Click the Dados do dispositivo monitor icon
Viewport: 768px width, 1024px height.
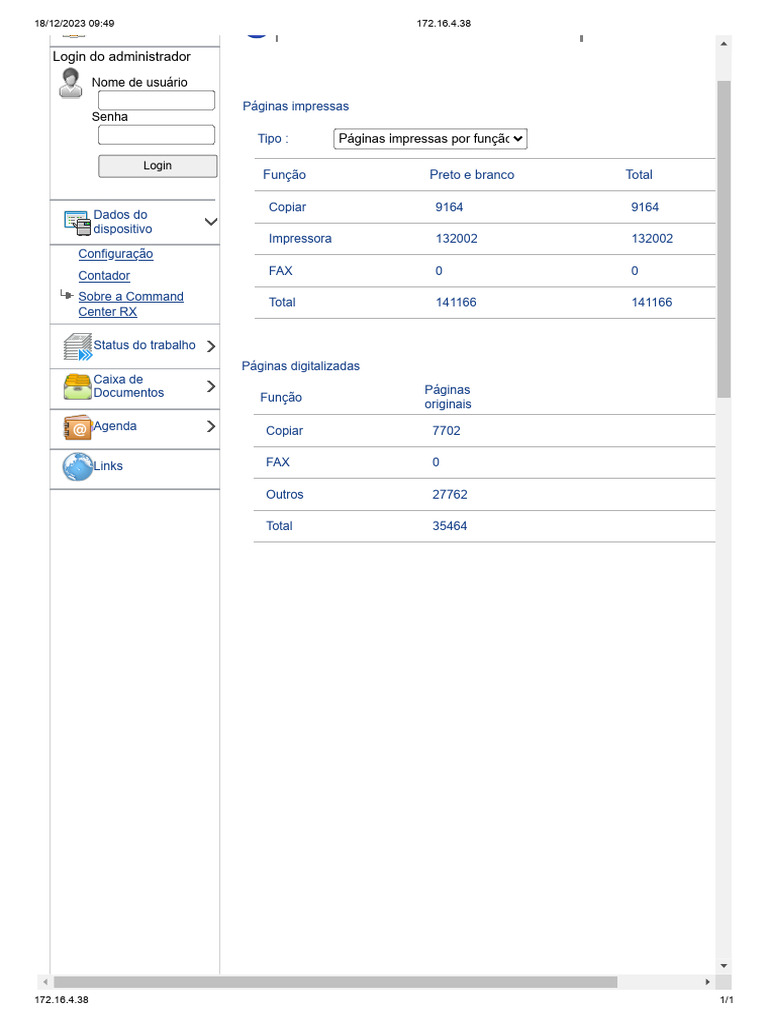(x=77, y=223)
